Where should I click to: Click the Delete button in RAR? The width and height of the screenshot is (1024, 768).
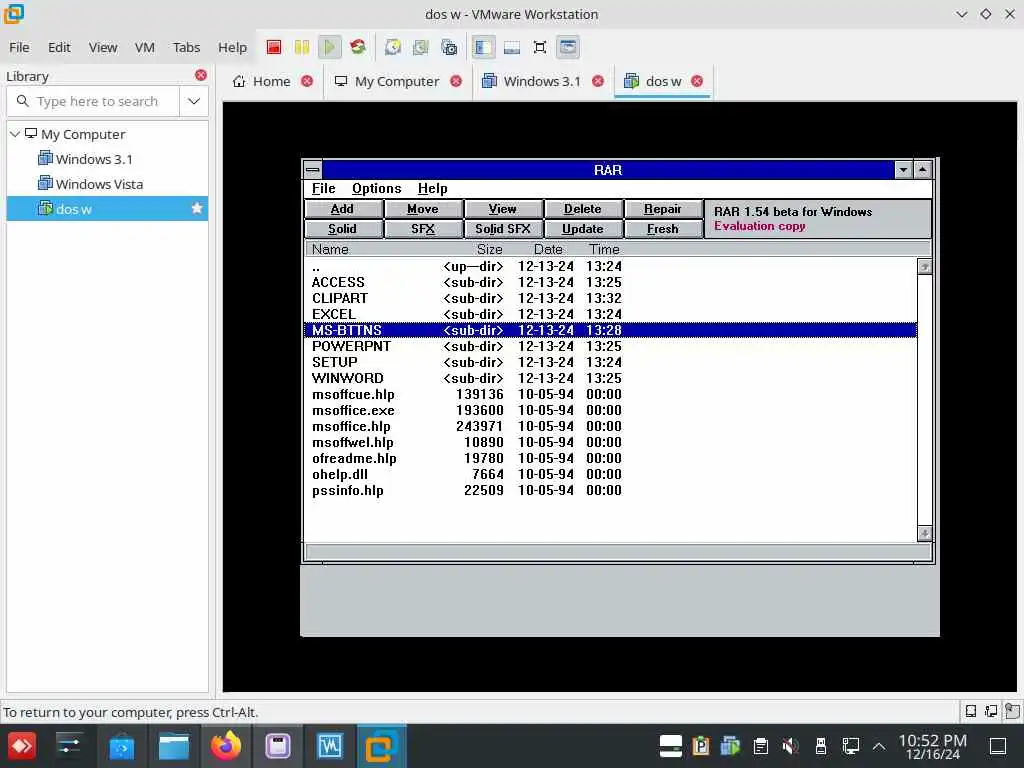coord(583,209)
